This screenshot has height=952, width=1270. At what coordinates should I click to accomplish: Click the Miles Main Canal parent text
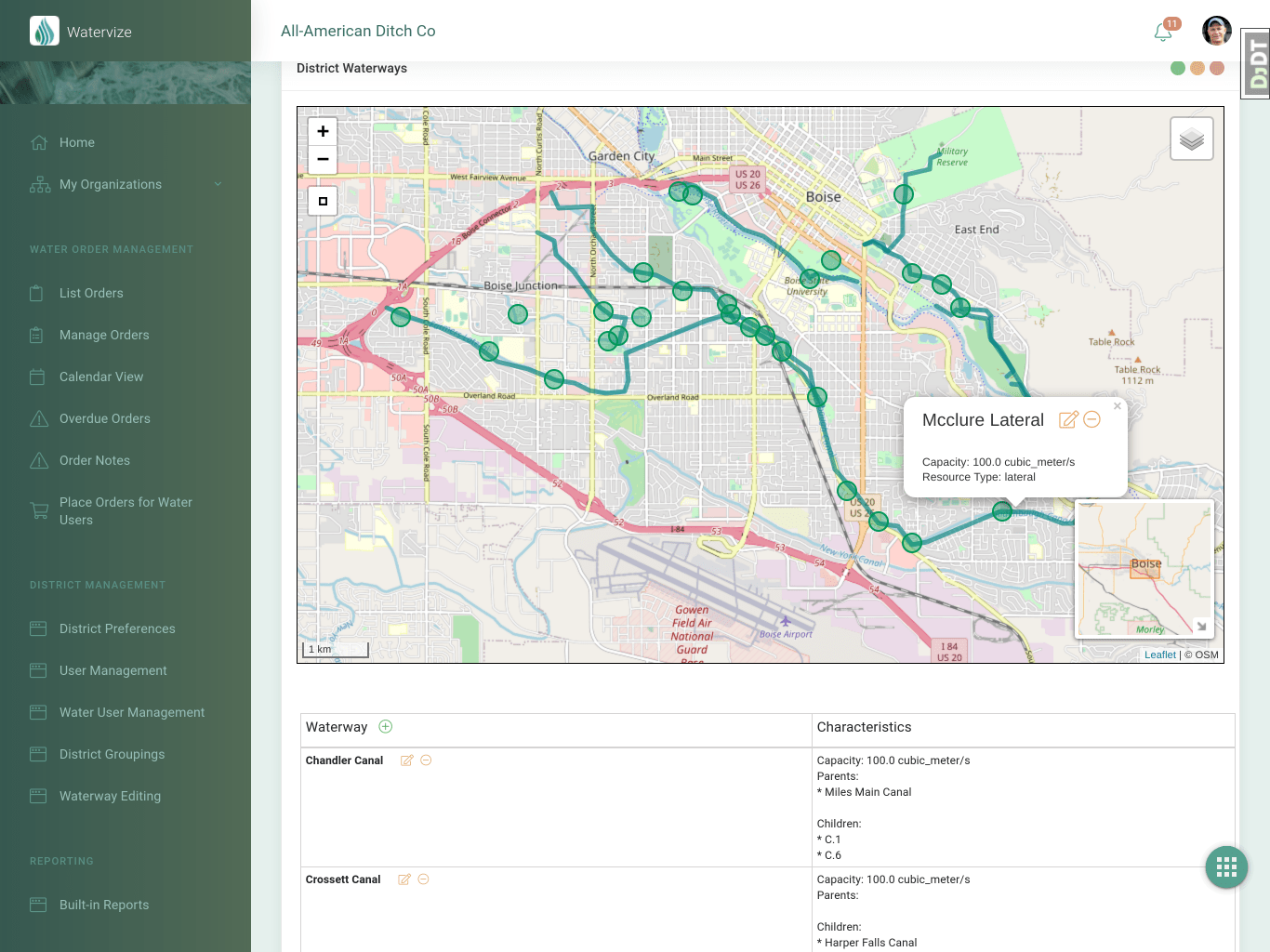click(867, 792)
